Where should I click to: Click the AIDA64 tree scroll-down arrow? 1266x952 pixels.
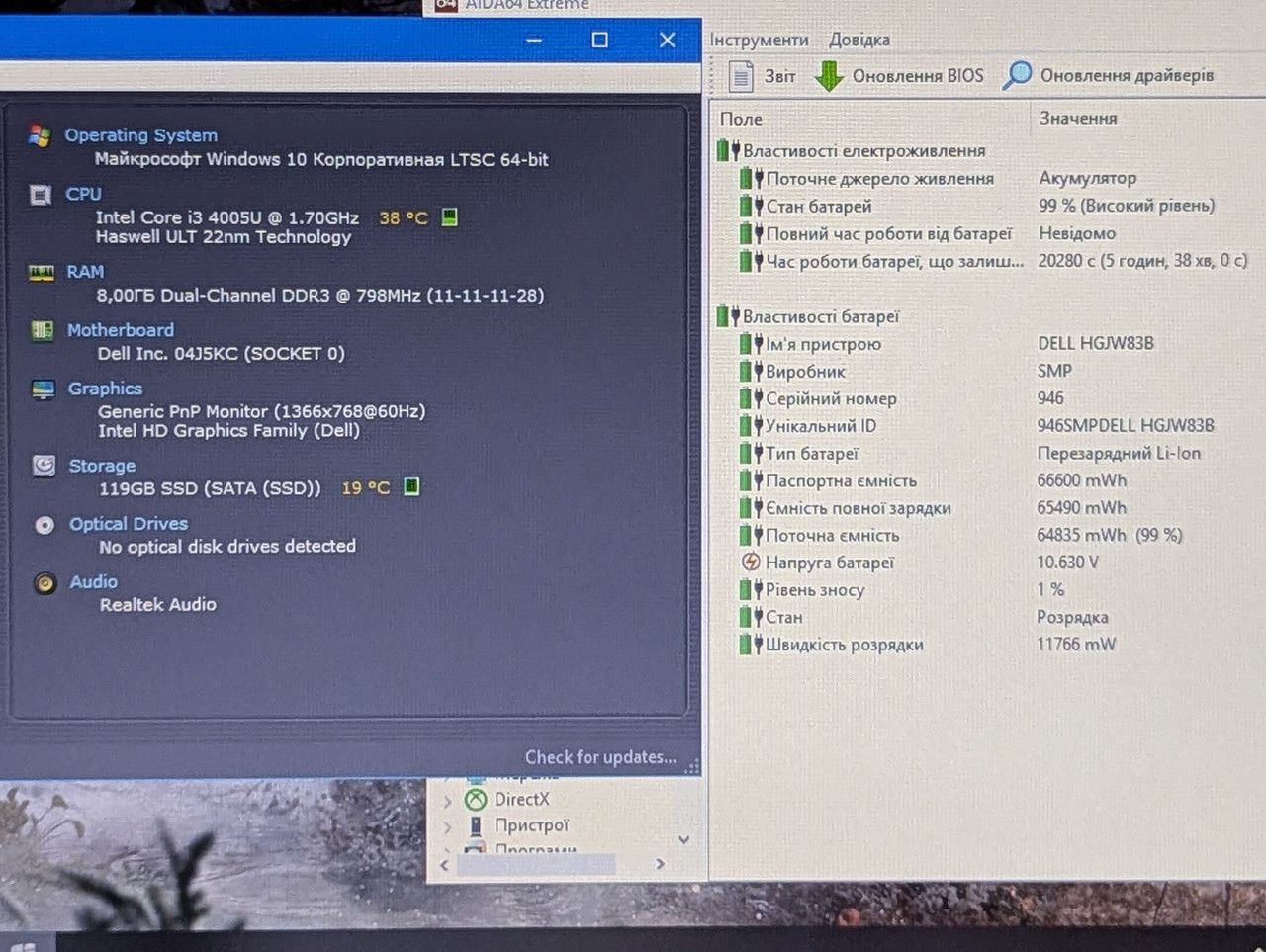(683, 839)
